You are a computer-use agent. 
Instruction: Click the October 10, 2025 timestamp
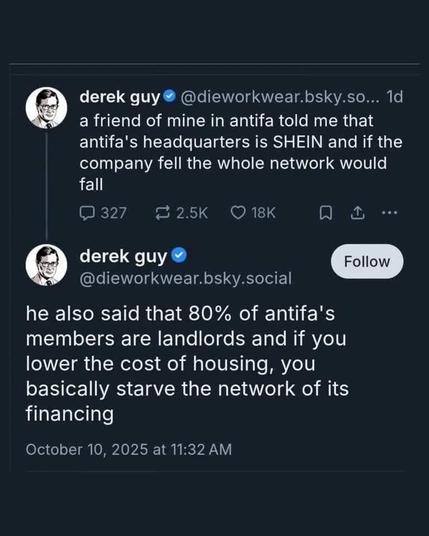(129, 449)
